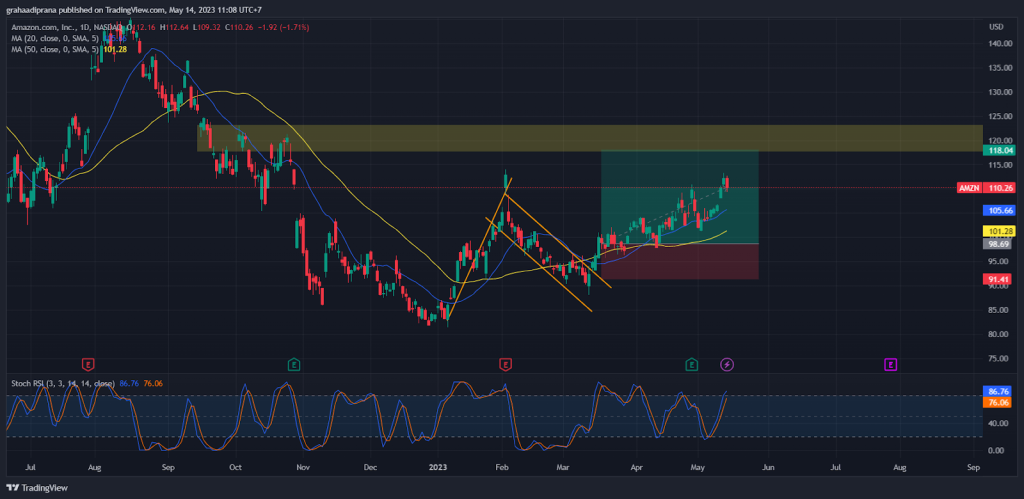
Task: Click the red 91.41 stop price label
Action: (999, 279)
